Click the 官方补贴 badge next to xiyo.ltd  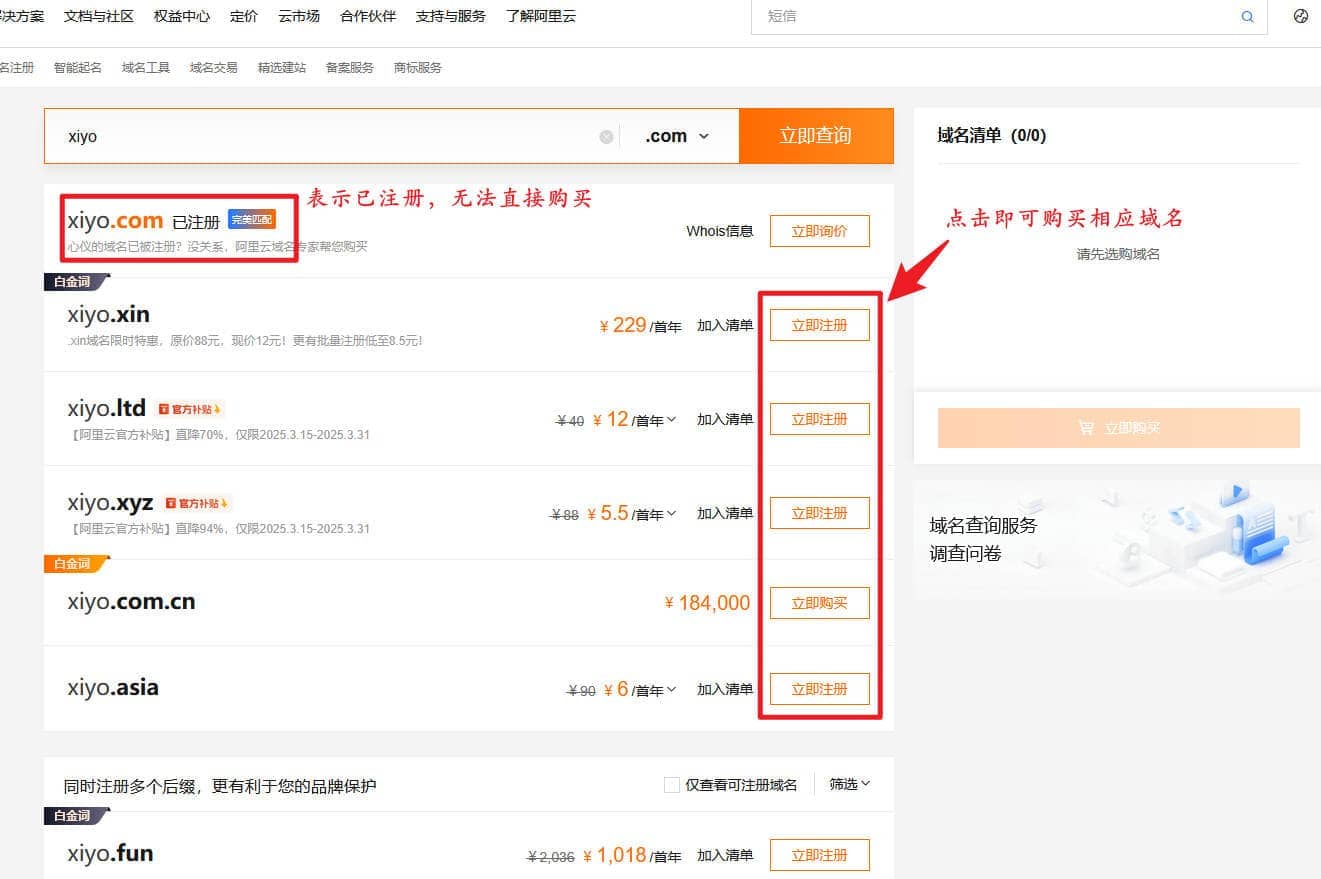190,409
